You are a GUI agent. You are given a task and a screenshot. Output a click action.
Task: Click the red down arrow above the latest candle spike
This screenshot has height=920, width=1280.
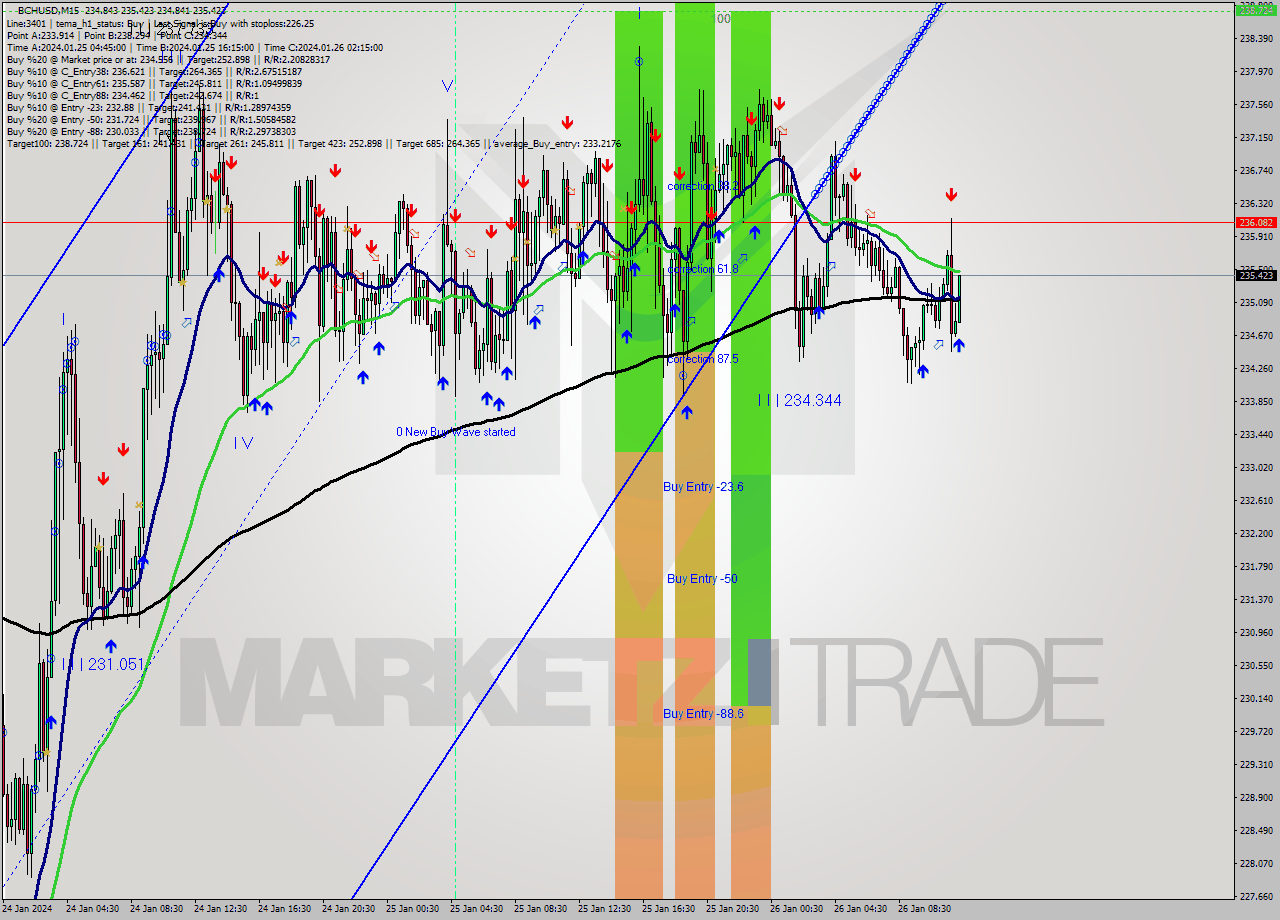[x=951, y=194]
